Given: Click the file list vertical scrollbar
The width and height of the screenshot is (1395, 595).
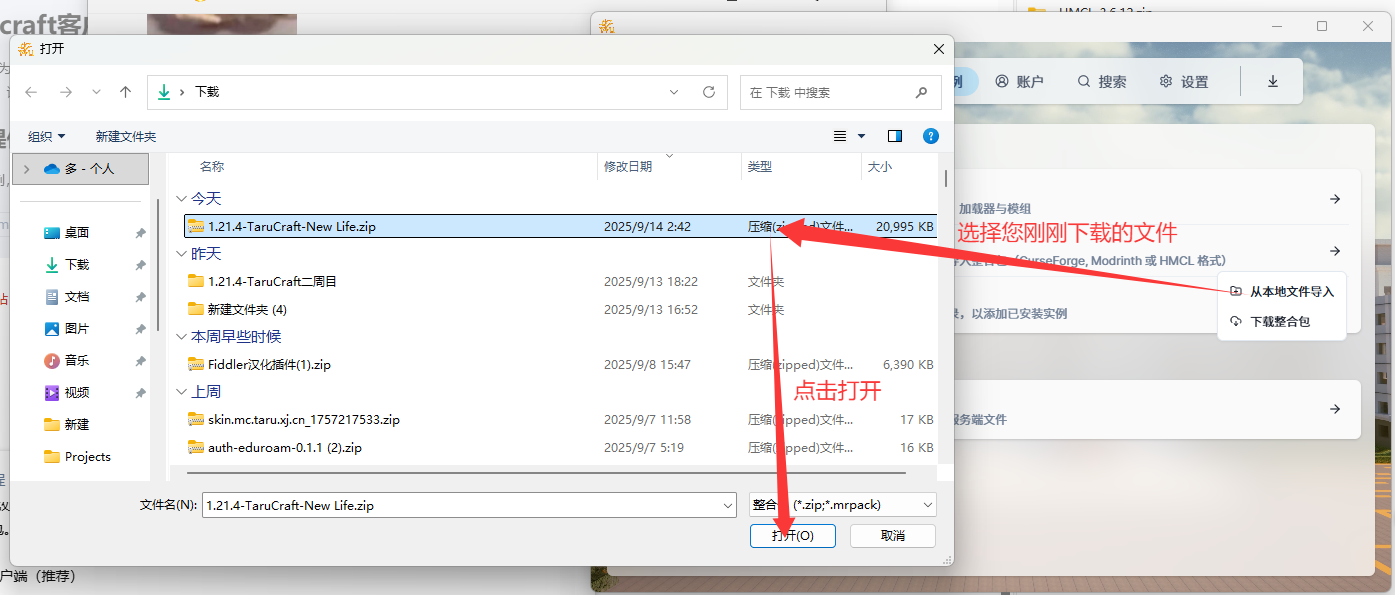Looking at the screenshot, I should [x=946, y=178].
